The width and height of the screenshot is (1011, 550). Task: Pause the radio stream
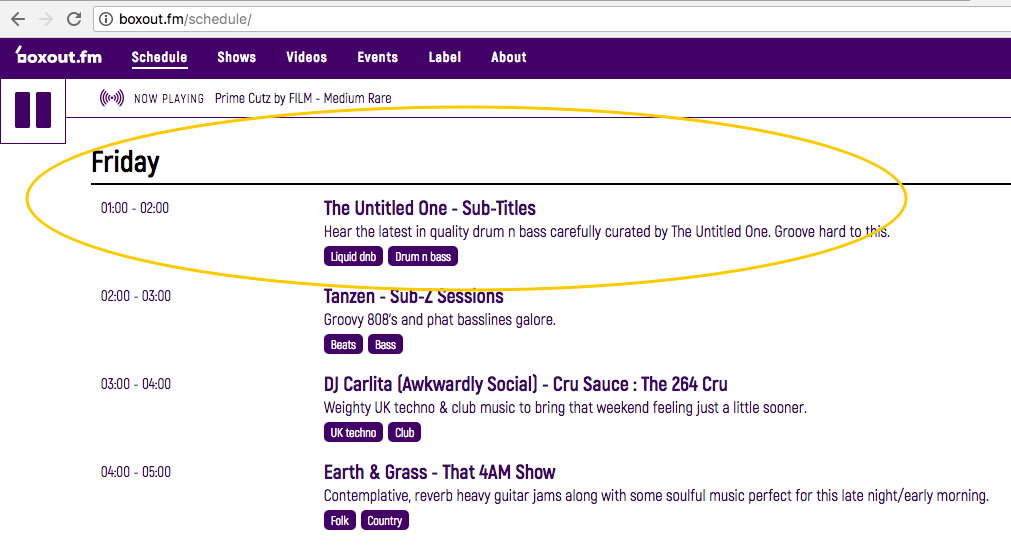[x=33, y=110]
